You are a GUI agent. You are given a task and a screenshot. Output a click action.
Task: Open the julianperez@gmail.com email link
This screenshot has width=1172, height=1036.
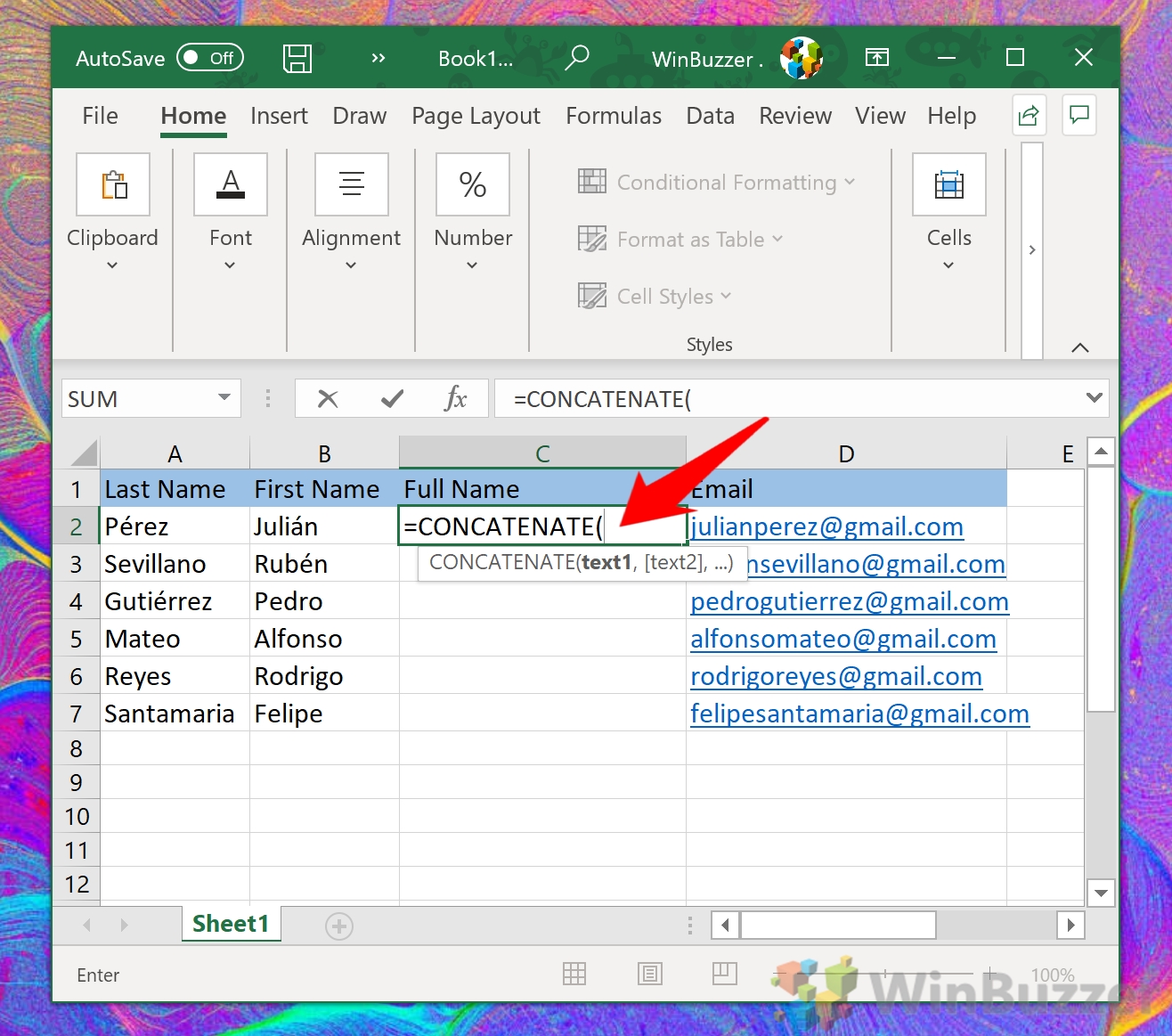[826, 527]
